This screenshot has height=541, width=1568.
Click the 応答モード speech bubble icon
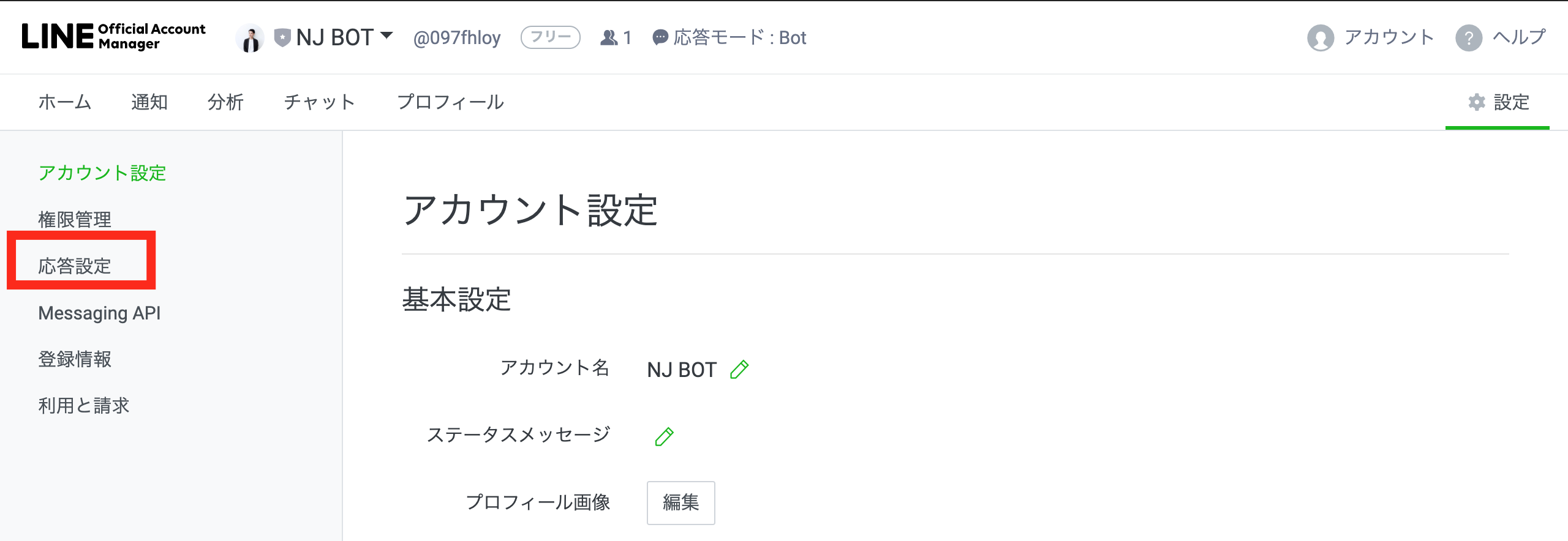click(659, 37)
